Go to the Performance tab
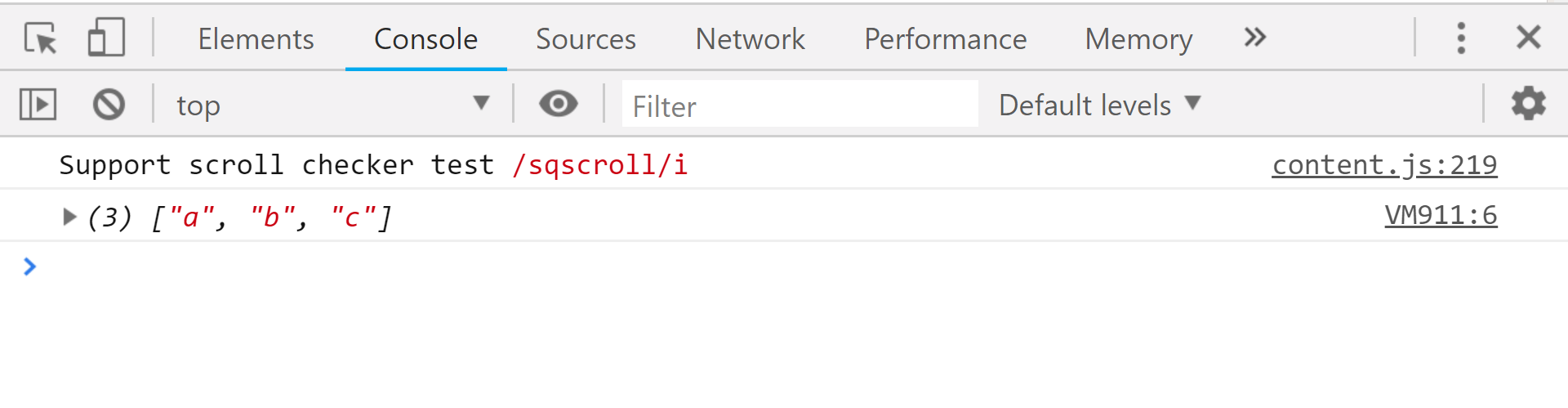1568x408 pixels. pos(945,39)
